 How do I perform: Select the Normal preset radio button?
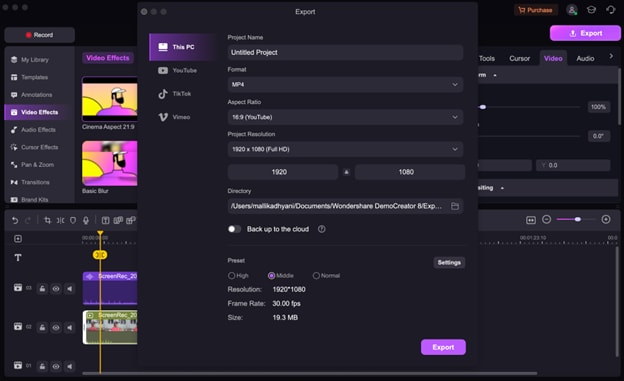point(316,275)
